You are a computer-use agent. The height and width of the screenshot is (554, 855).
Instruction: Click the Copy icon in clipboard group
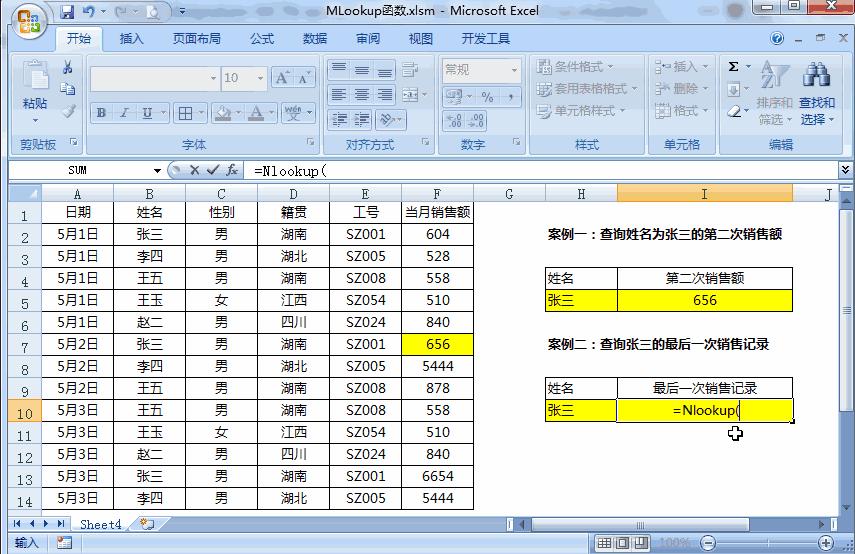coord(68,89)
